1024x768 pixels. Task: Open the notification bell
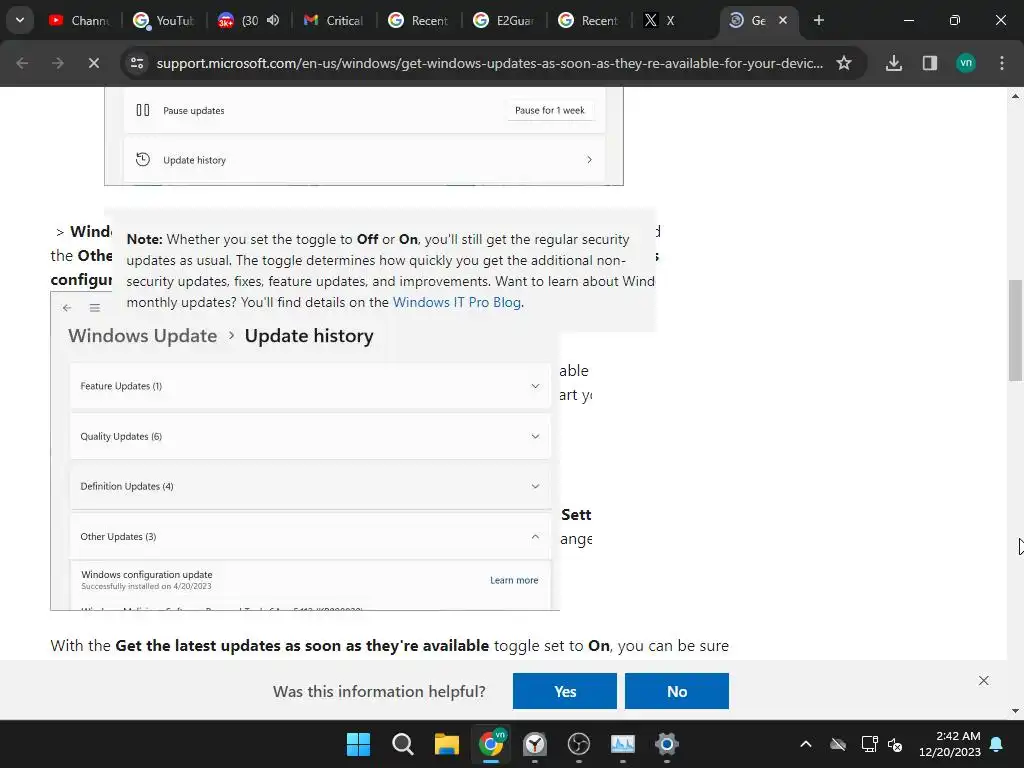997,744
